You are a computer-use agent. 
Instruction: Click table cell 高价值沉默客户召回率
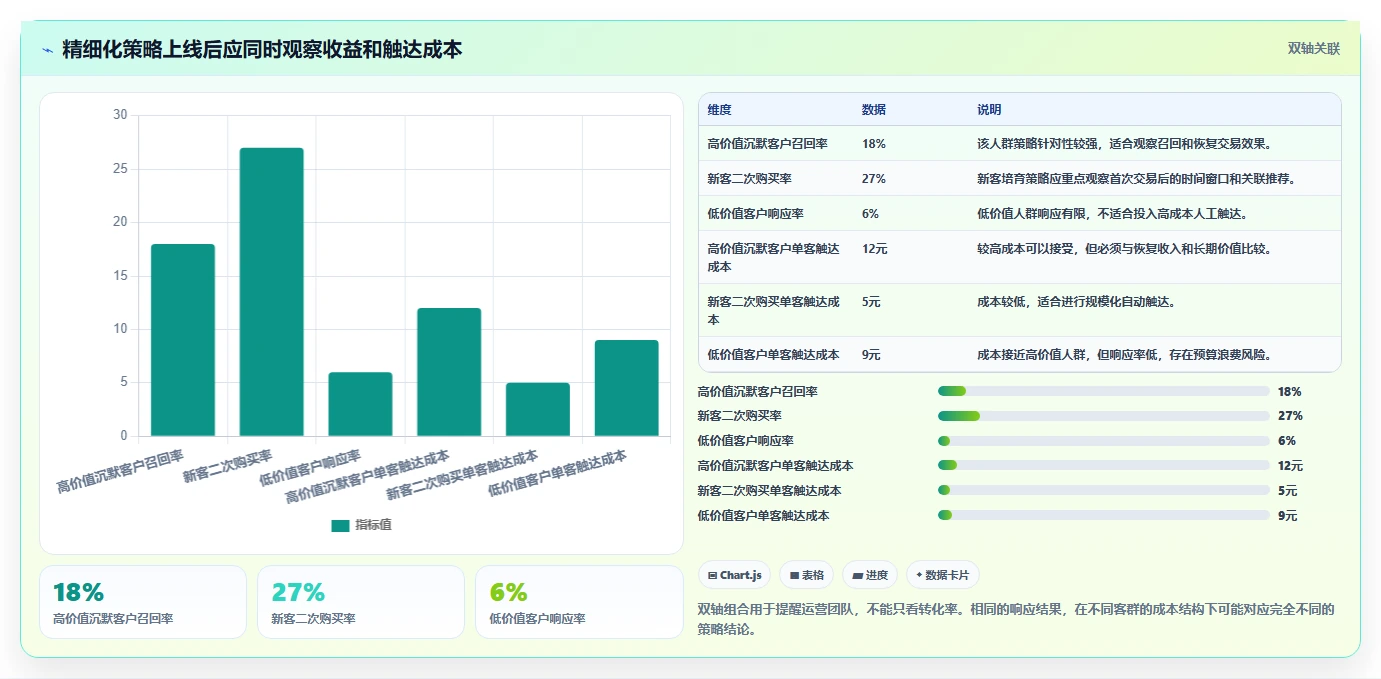click(767, 144)
